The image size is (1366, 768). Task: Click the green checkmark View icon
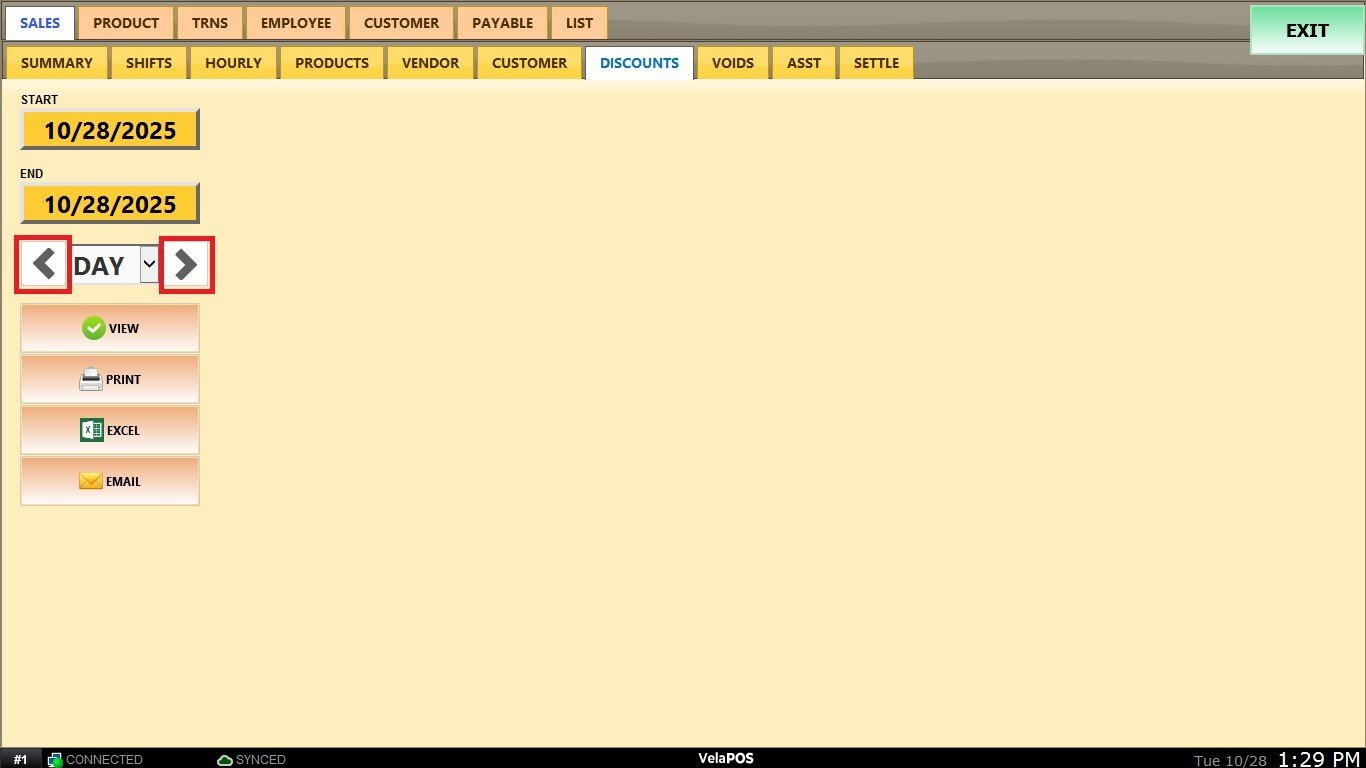point(94,328)
